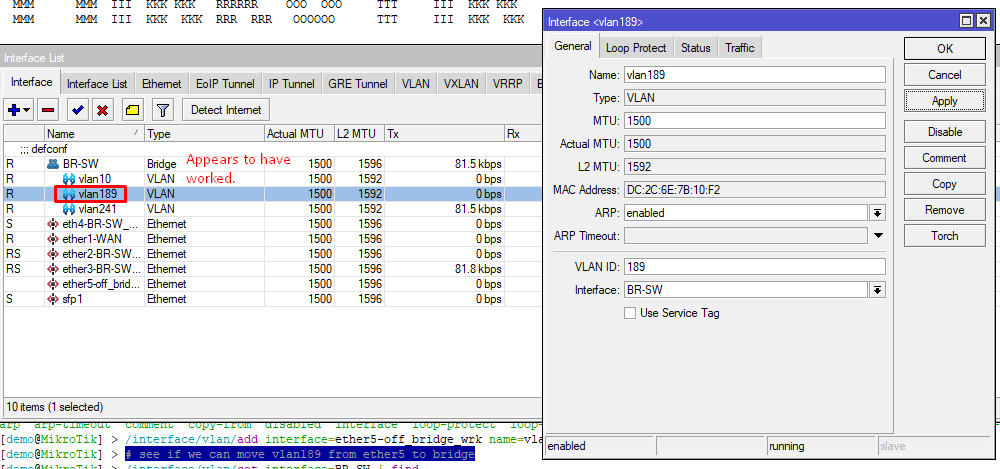This screenshot has height=469, width=1000.
Task: Sort by the Type column header
Action: [x=204, y=134]
